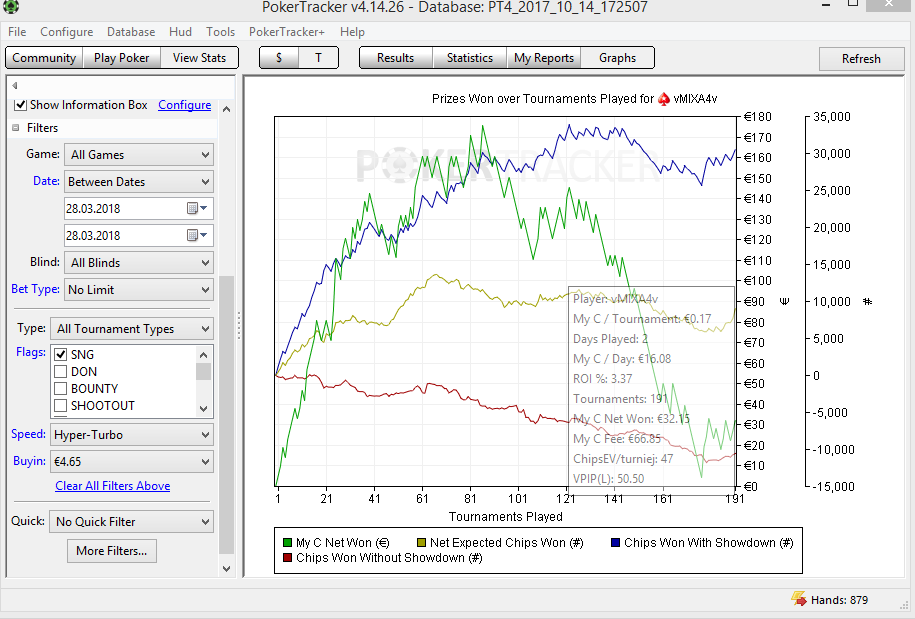The image size is (915, 619).
Task: Click olive Net Expected Chips Won swatch
Action: click(421, 543)
